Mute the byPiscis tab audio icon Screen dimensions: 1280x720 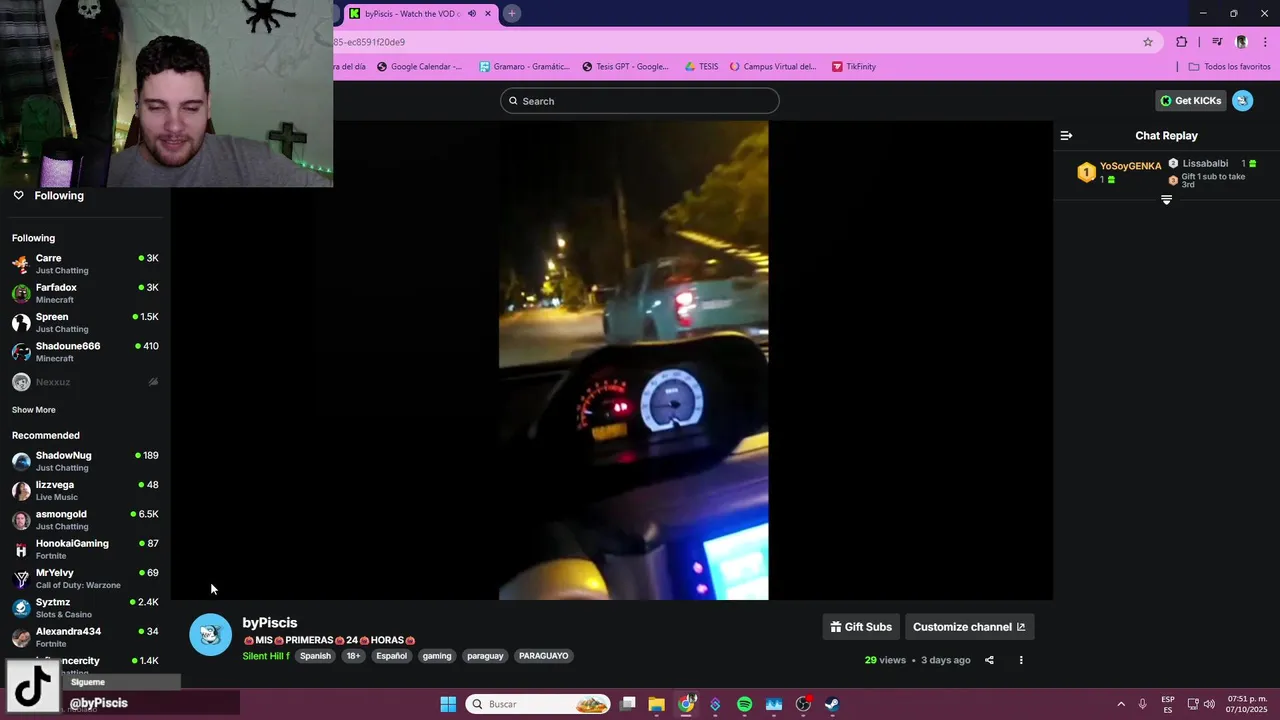(472, 14)
